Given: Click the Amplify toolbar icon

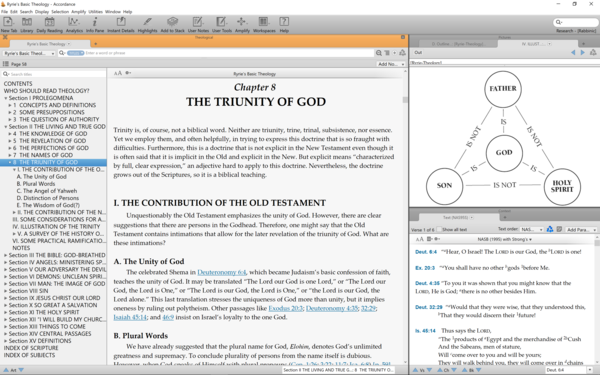Looking at the screenshot, I should (242, 24).
